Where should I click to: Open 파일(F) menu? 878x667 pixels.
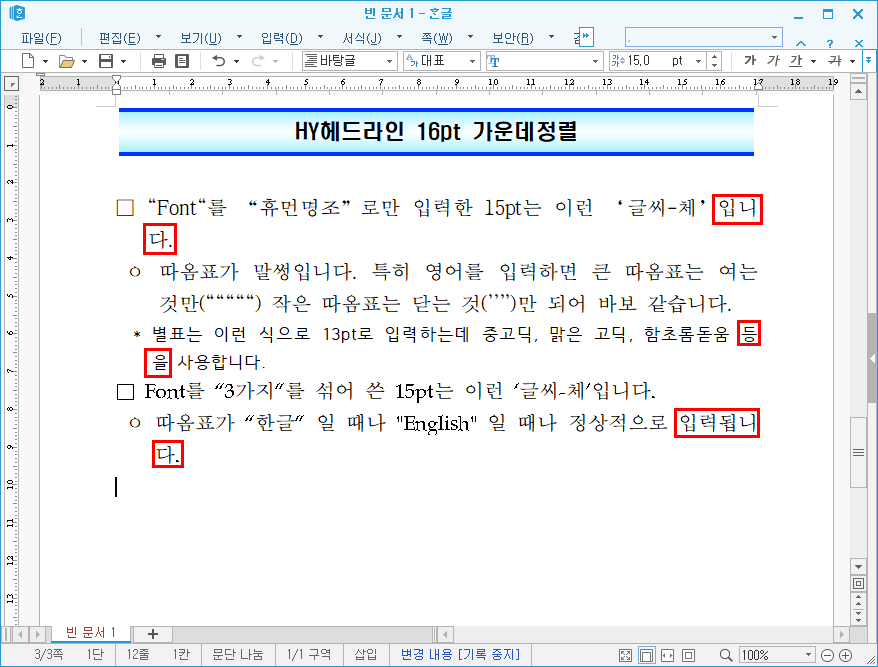click(41, 38)
